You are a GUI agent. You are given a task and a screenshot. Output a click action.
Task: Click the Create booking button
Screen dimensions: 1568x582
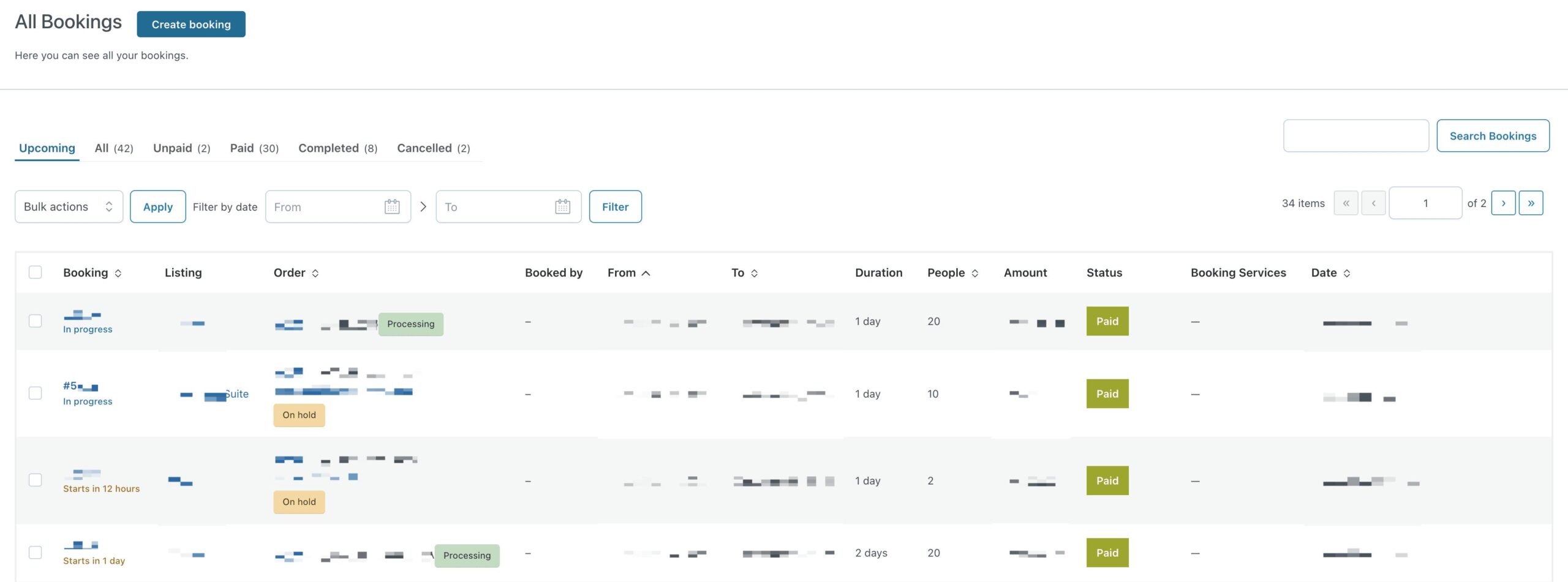tap(190, 24)
